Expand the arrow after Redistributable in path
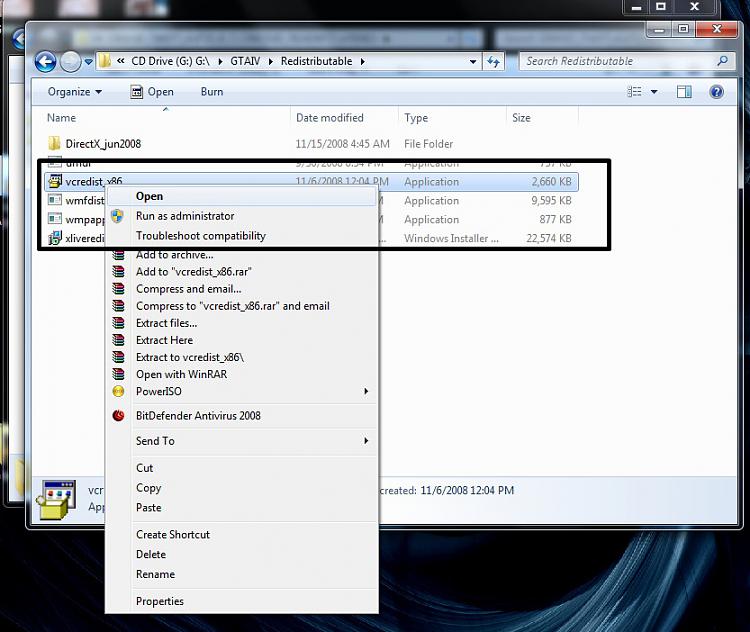Screen dimensions: 750x632 (363, 62)
